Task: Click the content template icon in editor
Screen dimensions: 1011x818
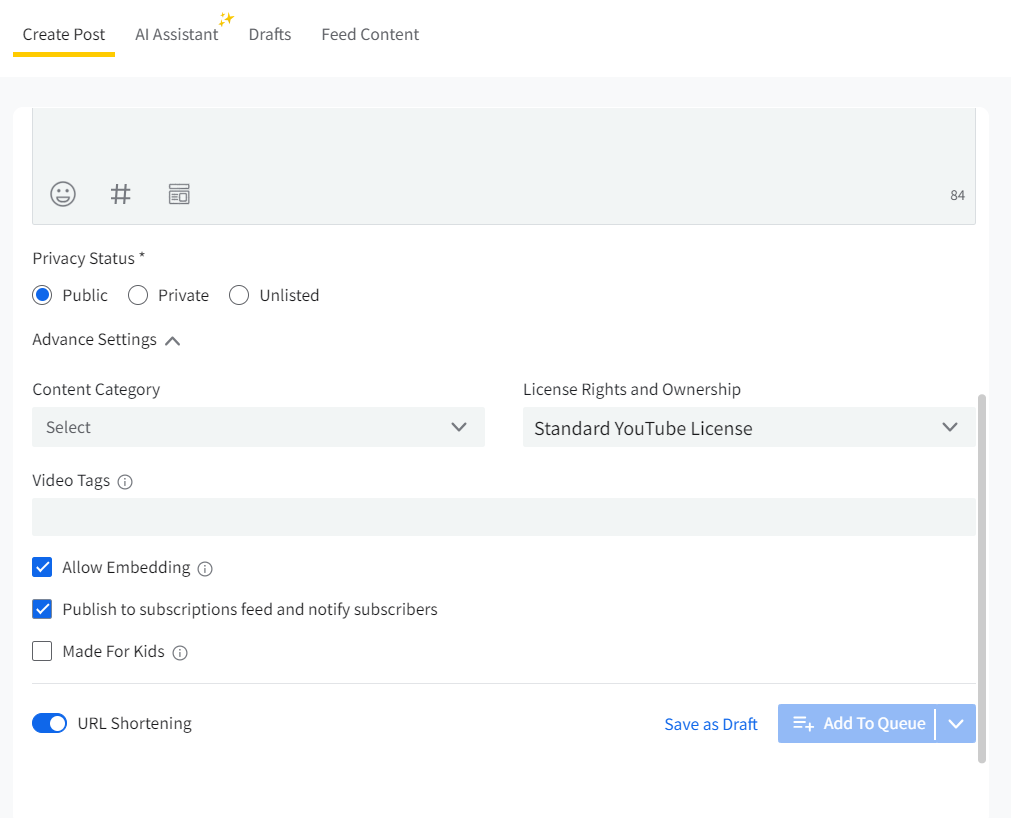Action: pos(179,194)
